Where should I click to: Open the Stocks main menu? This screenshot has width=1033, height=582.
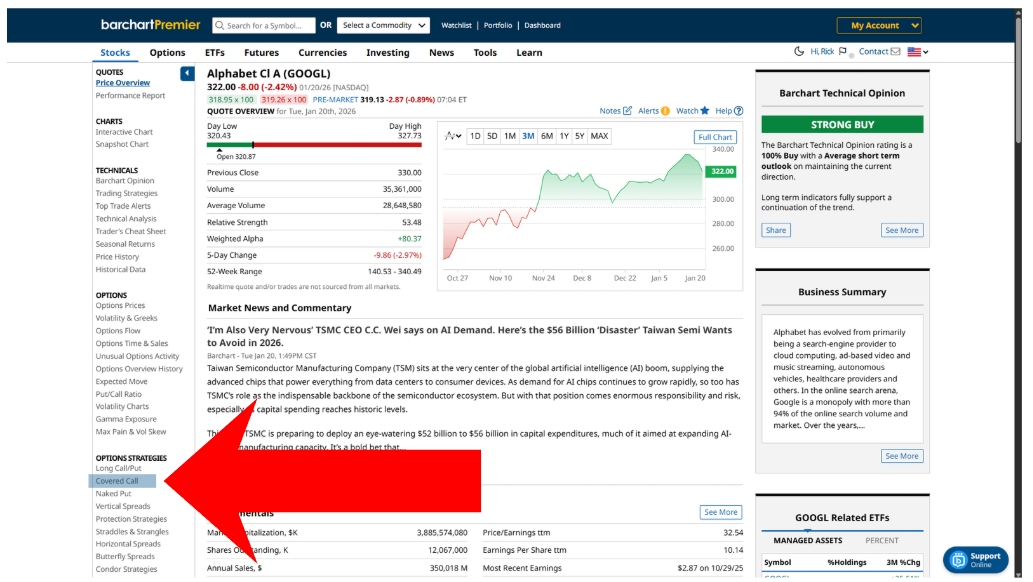(x=115, y=53)
